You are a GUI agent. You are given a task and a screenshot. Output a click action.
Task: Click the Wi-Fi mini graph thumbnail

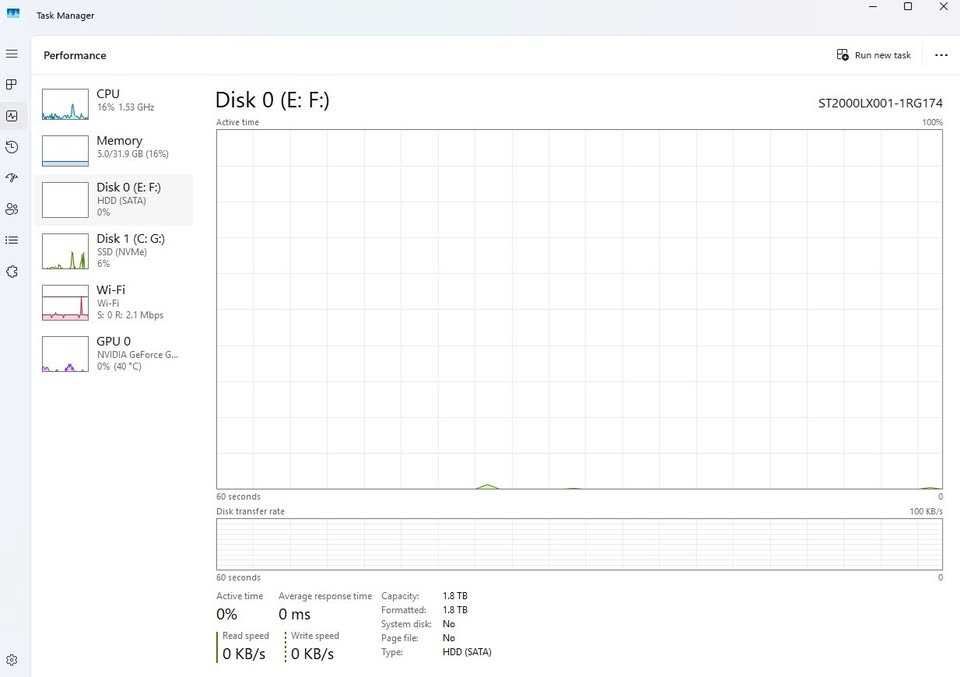65,302
